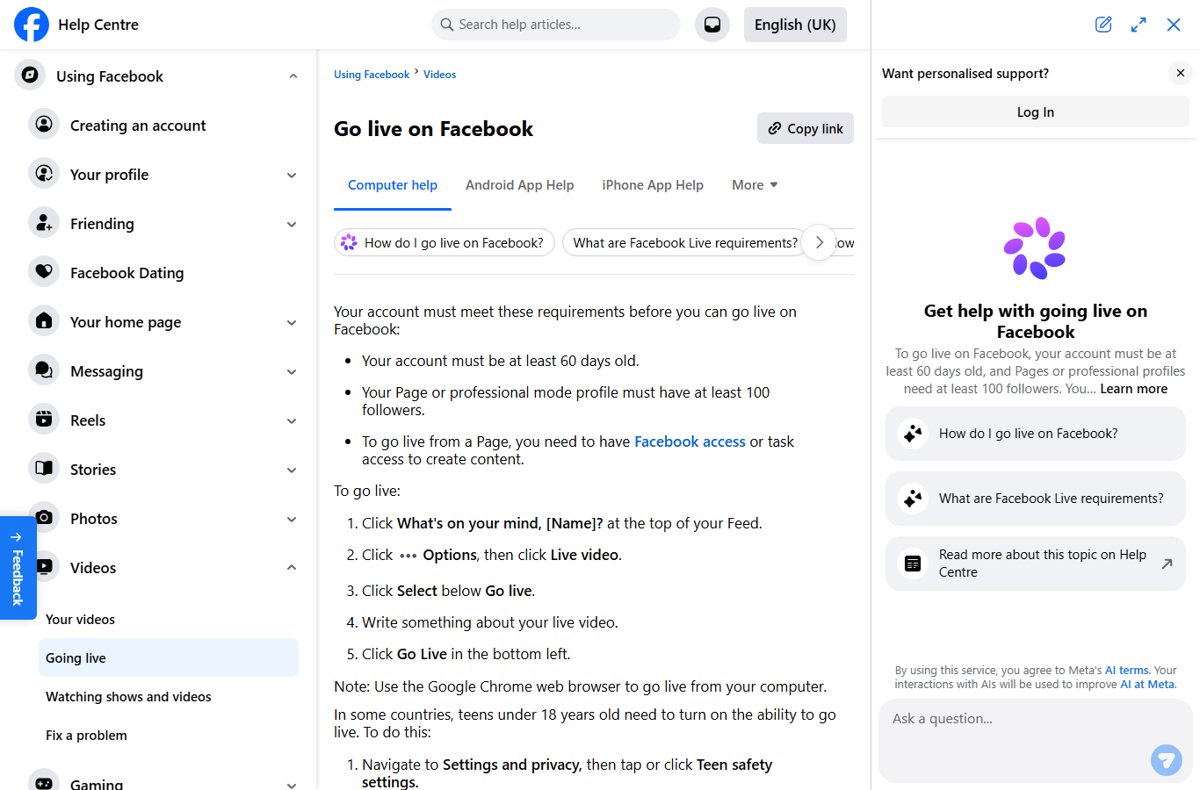Viewport: 1200px width, 790px height.
Task: Open the Feedback side tab
Action: click(x=18, y=568)
